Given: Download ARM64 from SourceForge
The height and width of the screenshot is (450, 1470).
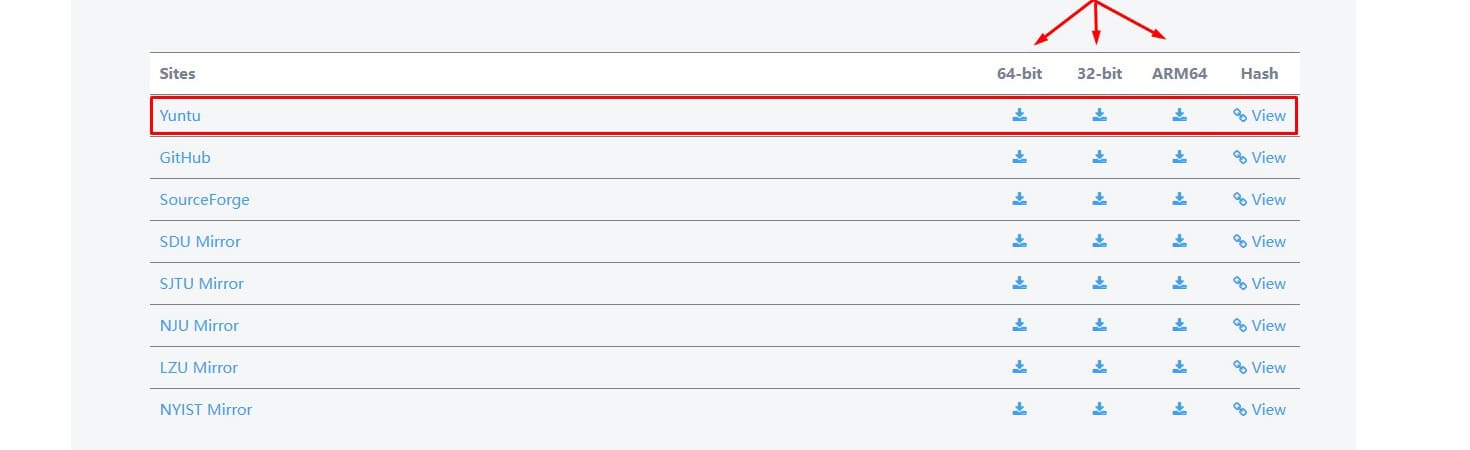Looking at the screenshot, I should [1179, 199].
